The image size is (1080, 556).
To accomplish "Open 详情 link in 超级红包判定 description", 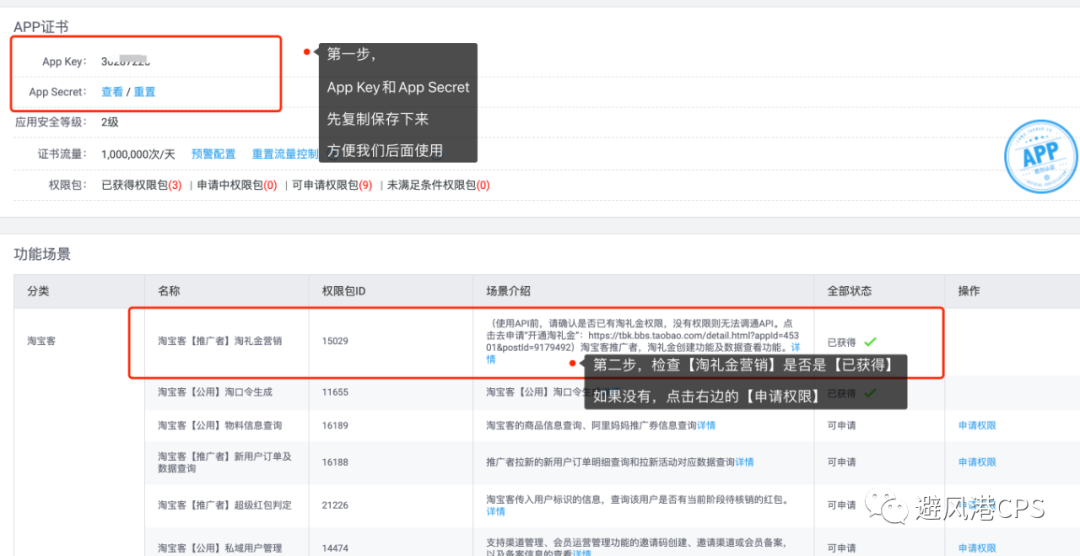I will click(x=495, y=511).
